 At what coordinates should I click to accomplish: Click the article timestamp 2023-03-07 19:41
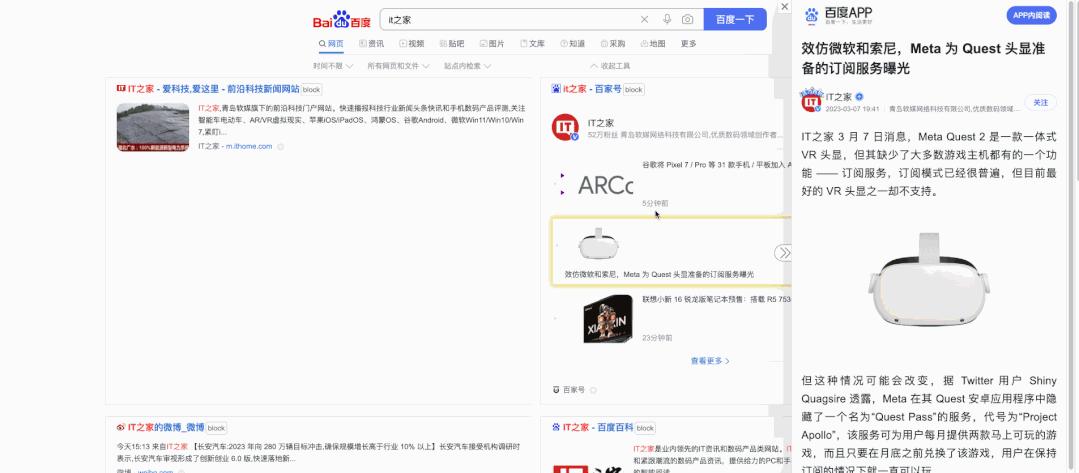[x=853, y=109]
